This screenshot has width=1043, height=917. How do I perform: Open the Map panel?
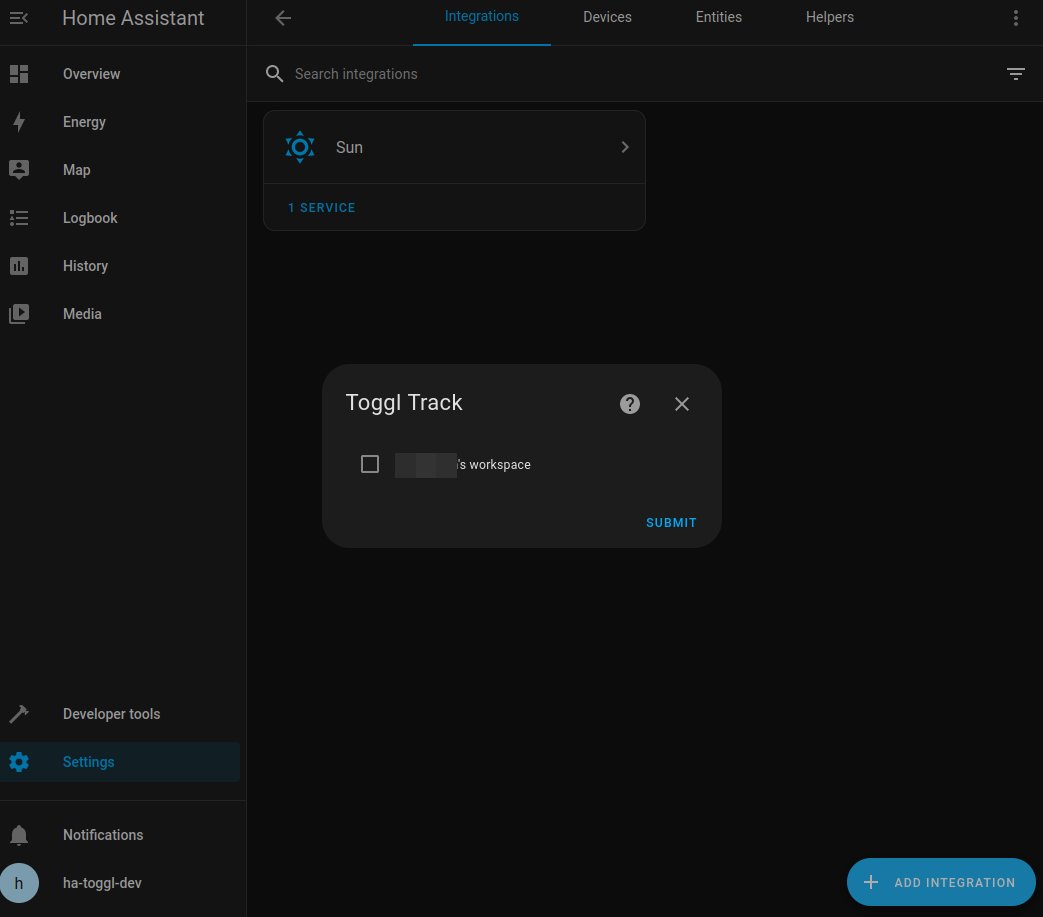(x=120, y=170)
